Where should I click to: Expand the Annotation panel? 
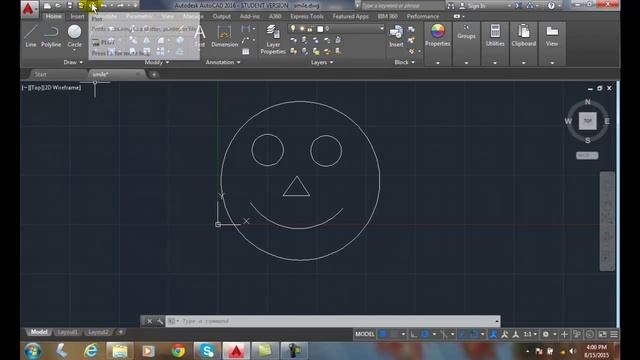[223, 62]
